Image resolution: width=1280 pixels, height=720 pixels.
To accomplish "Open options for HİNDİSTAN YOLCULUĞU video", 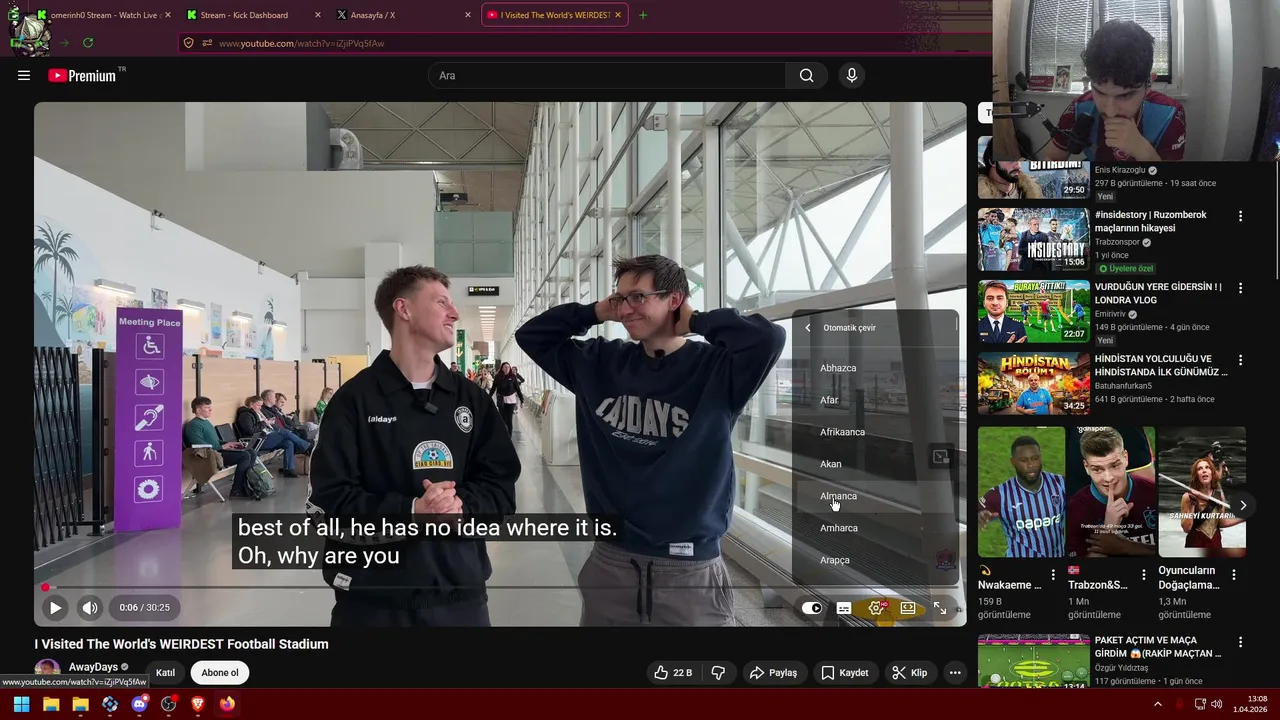I will pos(1240,360).
